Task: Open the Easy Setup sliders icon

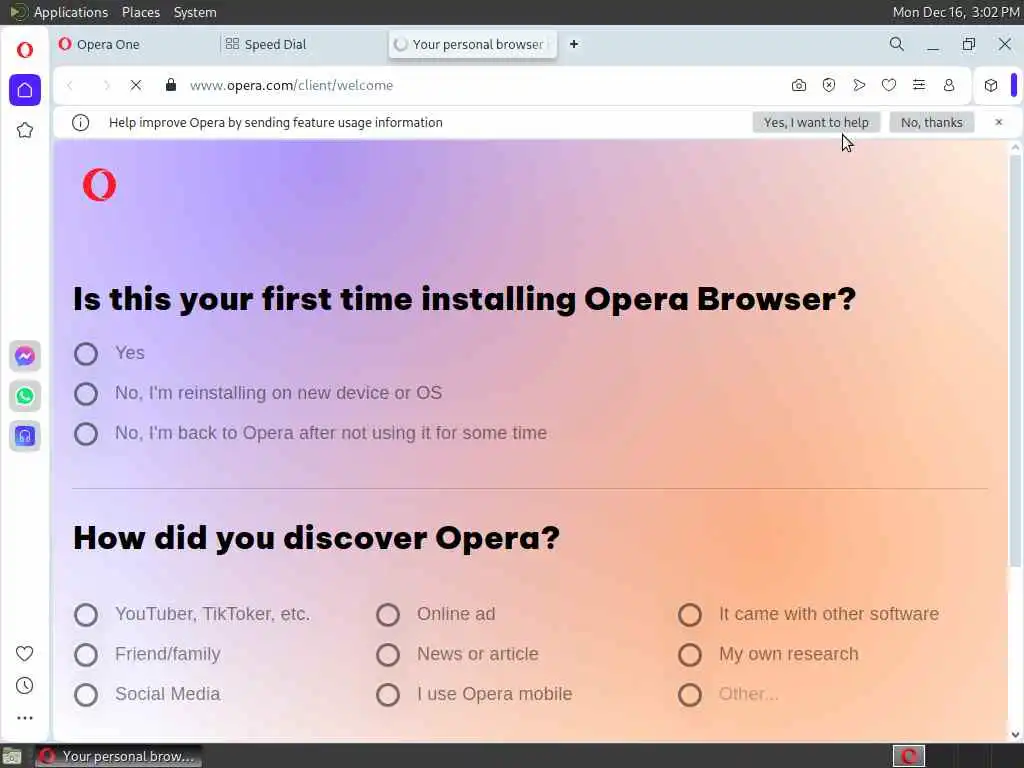Action: pos(919,85)
